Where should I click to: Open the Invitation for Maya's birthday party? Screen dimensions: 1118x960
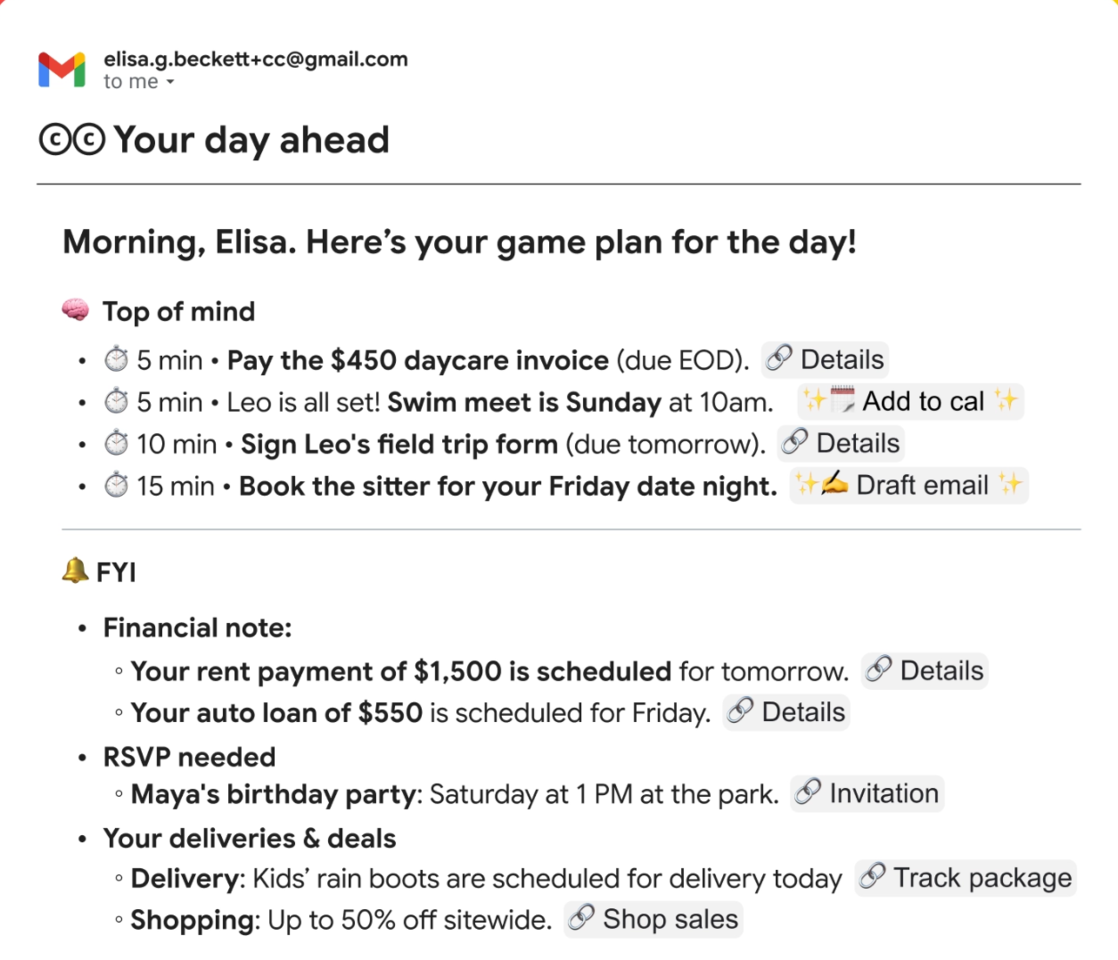[867, 794]
